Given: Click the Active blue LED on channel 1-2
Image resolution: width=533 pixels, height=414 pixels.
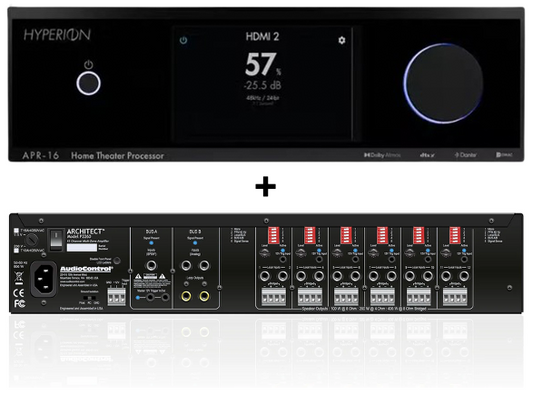Looking at the screenshot, I should tap(283, 251).
